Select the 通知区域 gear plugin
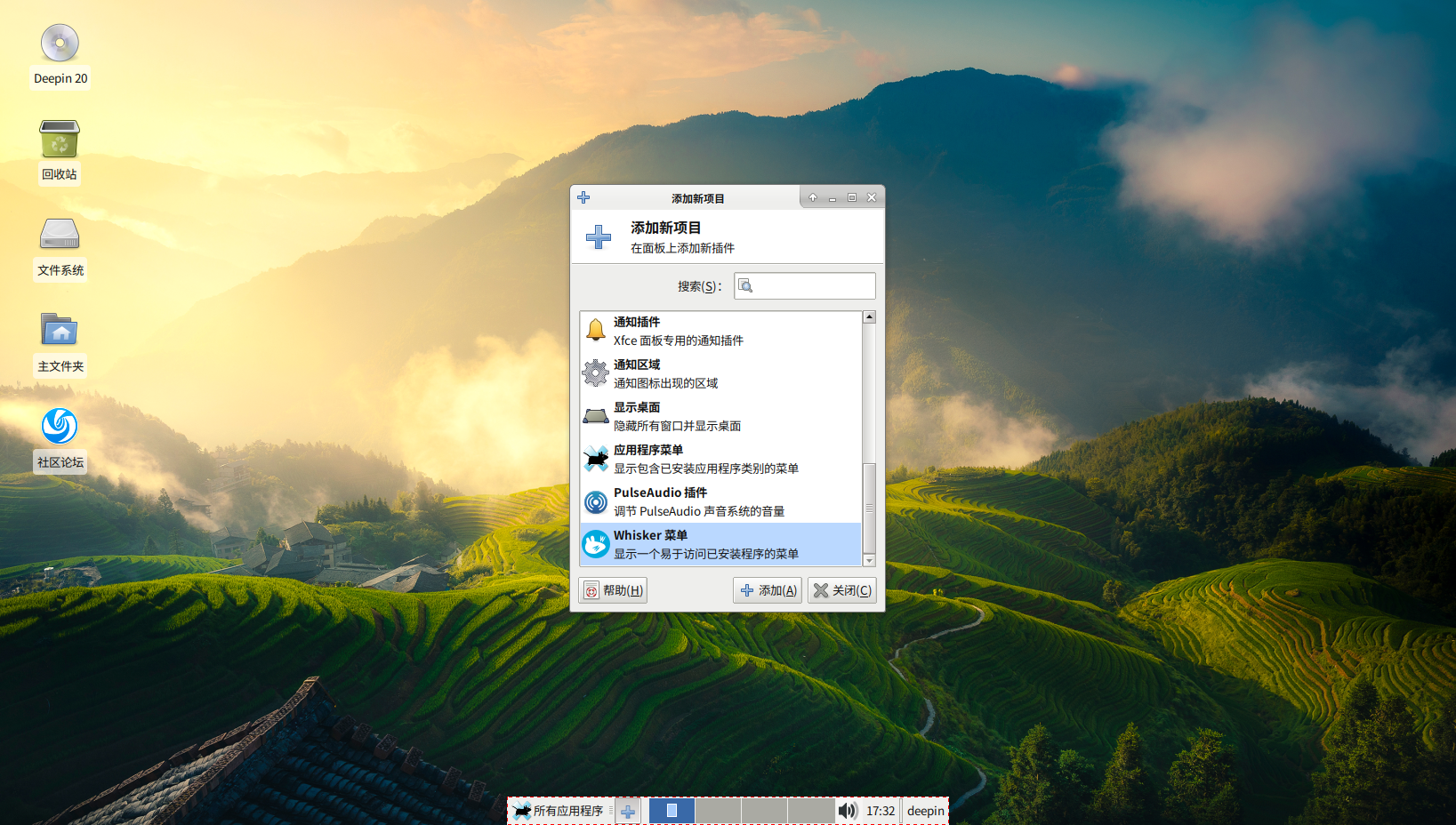Screen dimensions: 1456x825 pos(720,373)
